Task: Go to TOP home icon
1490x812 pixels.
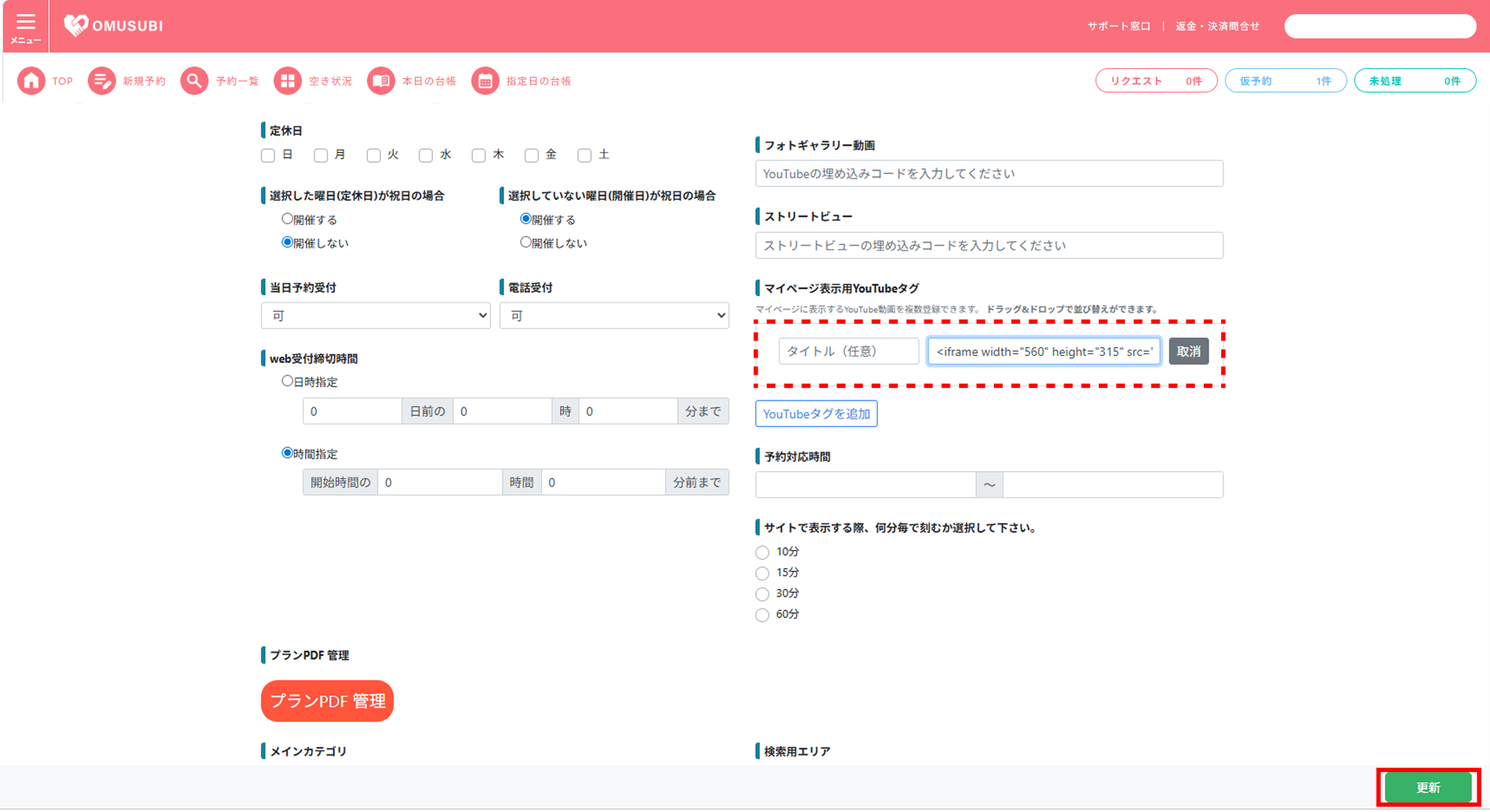Action: [x=31, y=81]
